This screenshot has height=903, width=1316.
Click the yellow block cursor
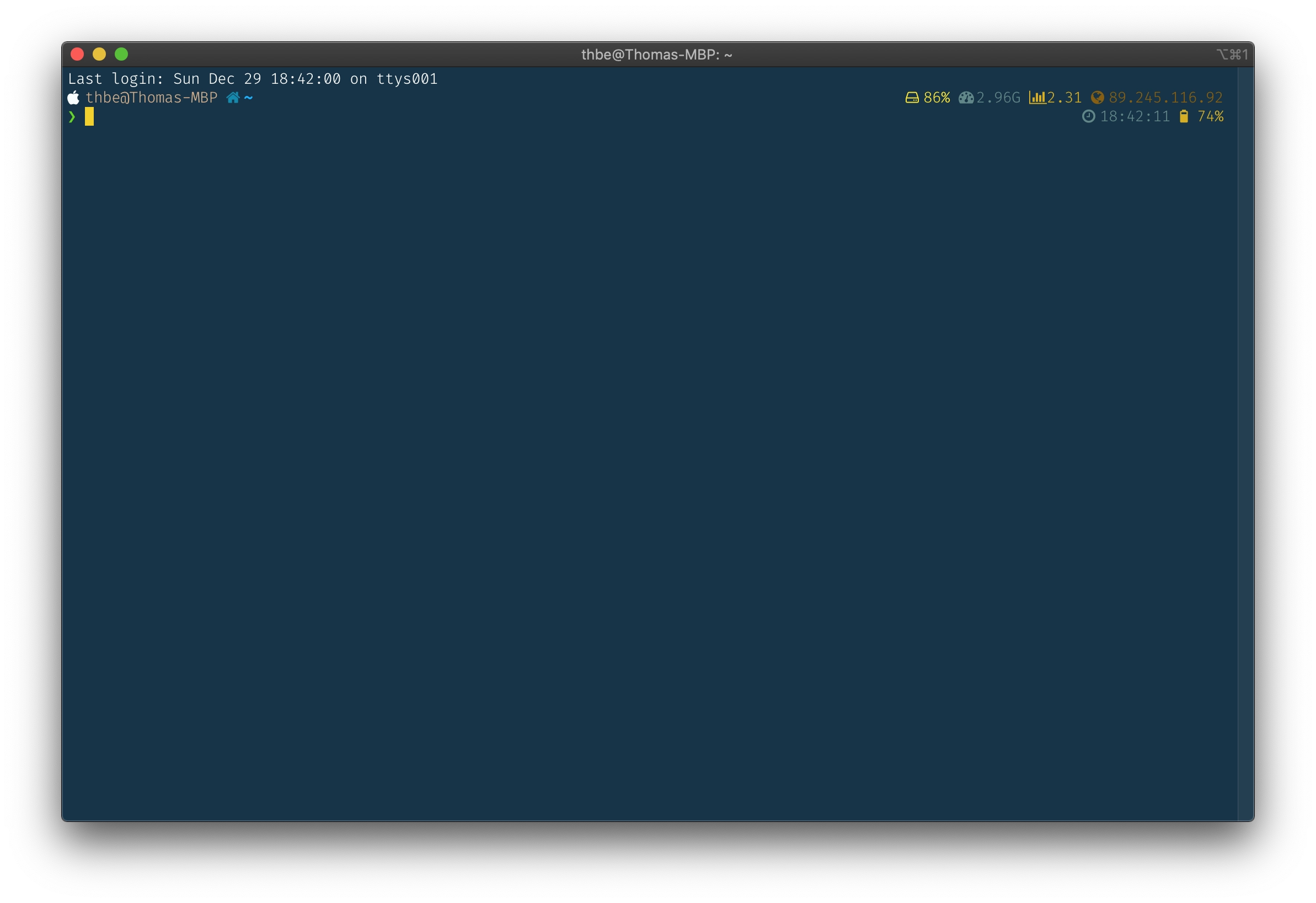coord(90,117)
